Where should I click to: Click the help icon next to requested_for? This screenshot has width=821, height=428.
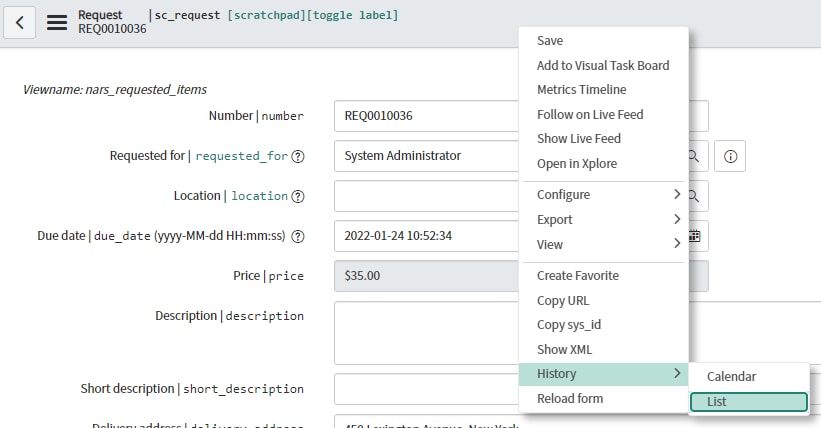pyautogui.click(x=298, y=156)
